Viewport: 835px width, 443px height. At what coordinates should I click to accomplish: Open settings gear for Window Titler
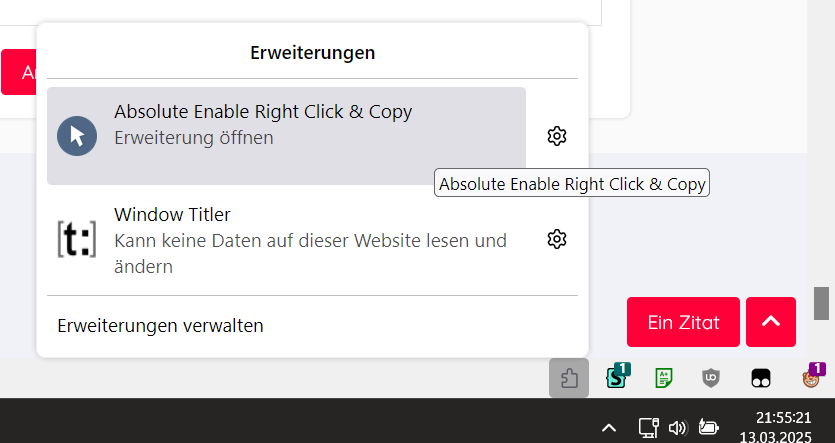tap(557, 239)
